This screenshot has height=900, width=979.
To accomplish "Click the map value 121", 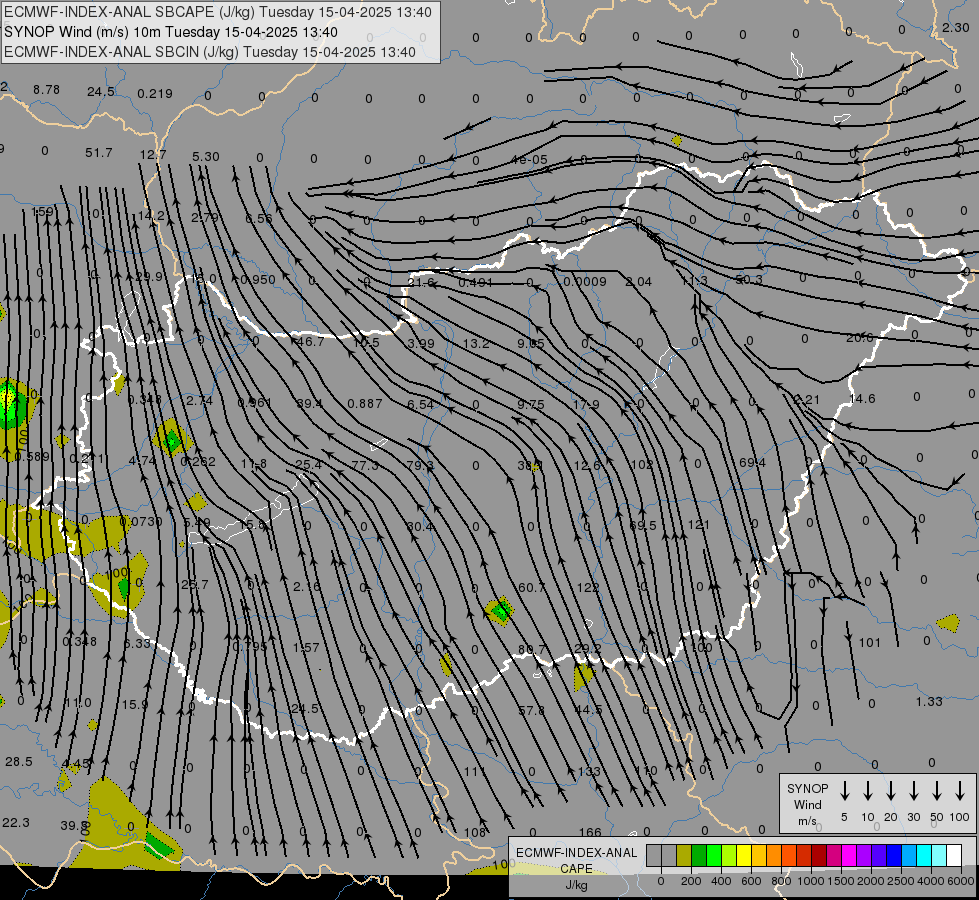I will [698, 525].
